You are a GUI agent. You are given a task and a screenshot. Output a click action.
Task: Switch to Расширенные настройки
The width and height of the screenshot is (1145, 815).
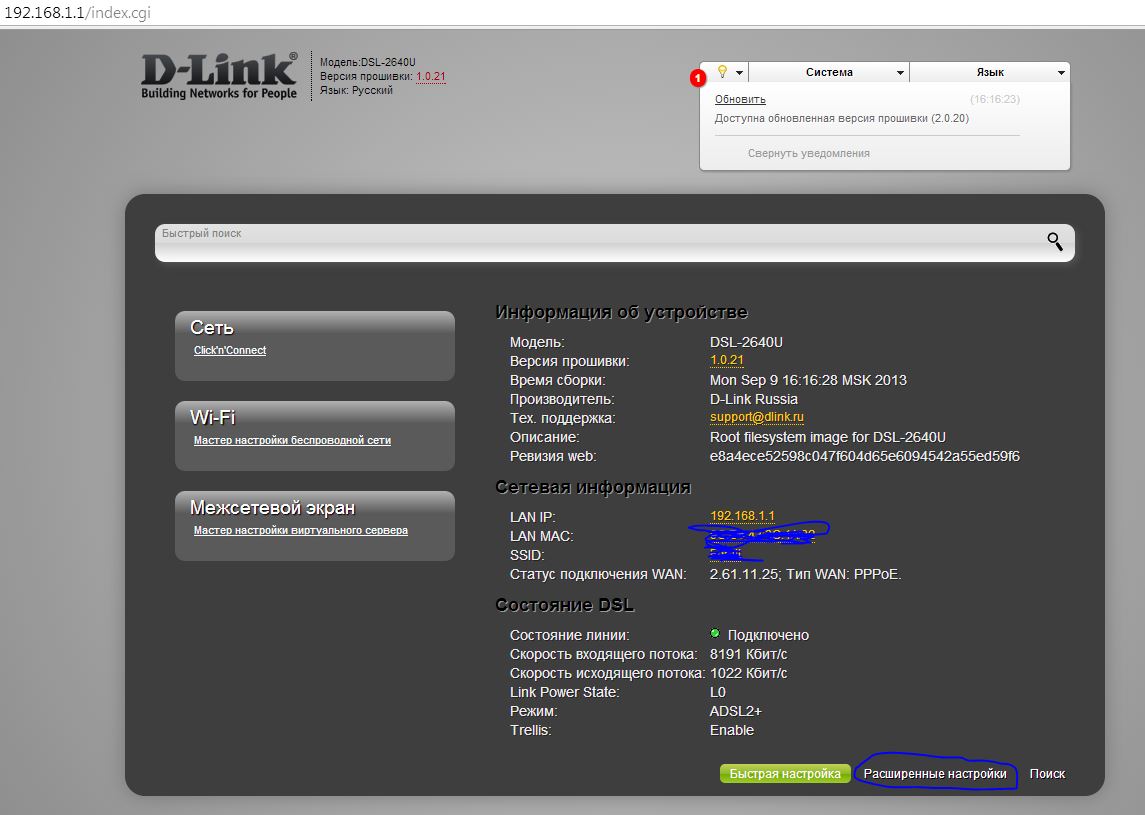tap(935, 773)
